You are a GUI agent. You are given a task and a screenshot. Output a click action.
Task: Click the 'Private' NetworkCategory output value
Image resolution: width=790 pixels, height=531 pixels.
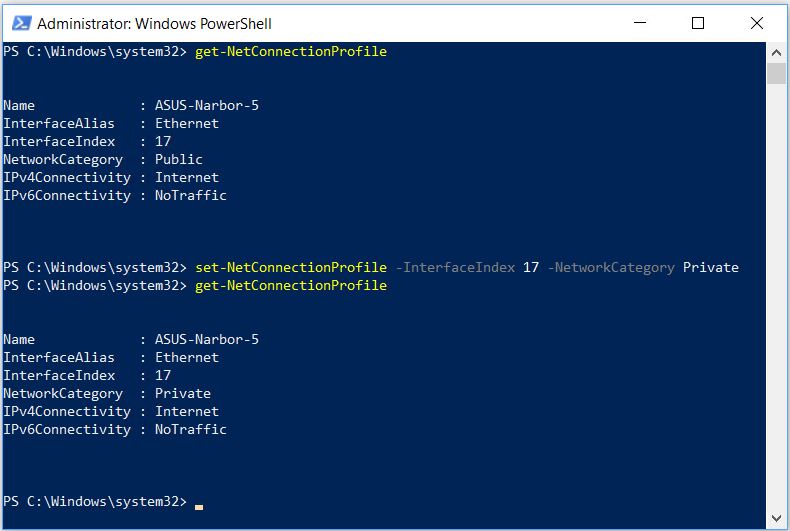click(182, 393)
